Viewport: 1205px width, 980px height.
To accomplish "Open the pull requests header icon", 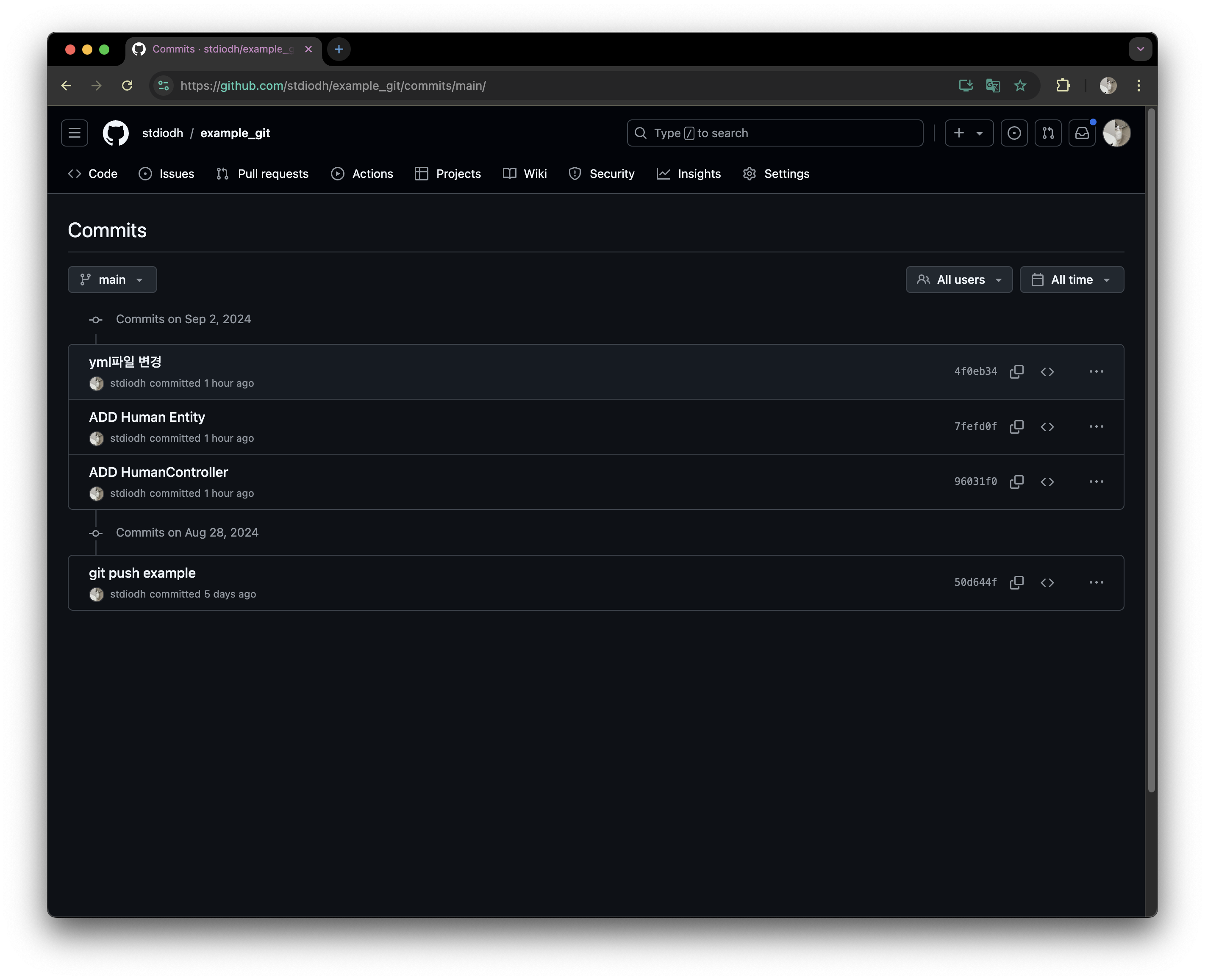I will [x=1048, y=133].
